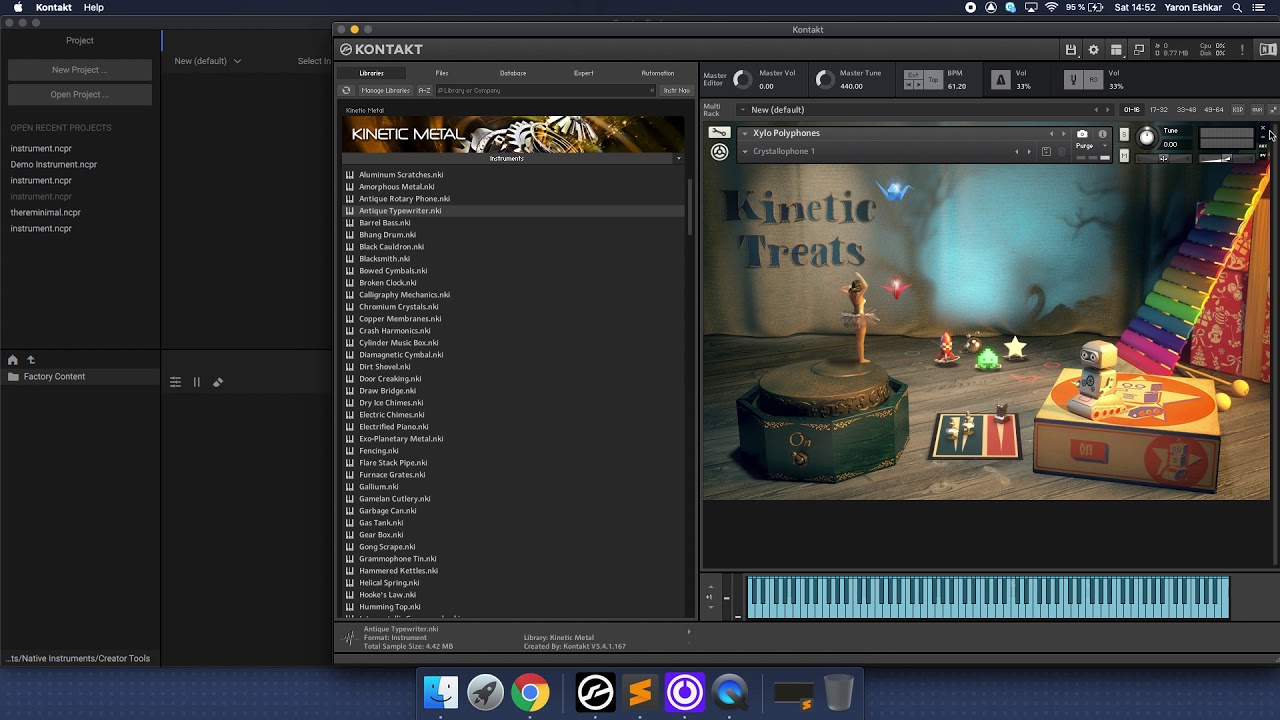
Task: Toggle minimized view icon in Kontakt header
Action: [1139, 50]
